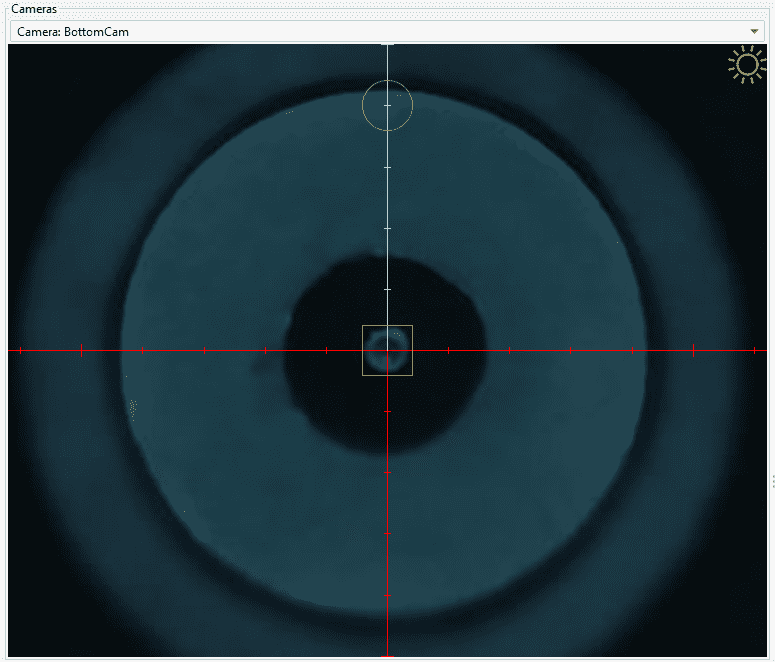Click the splitter grip on the right edge

pyautogui.click(x=771, y=482)
